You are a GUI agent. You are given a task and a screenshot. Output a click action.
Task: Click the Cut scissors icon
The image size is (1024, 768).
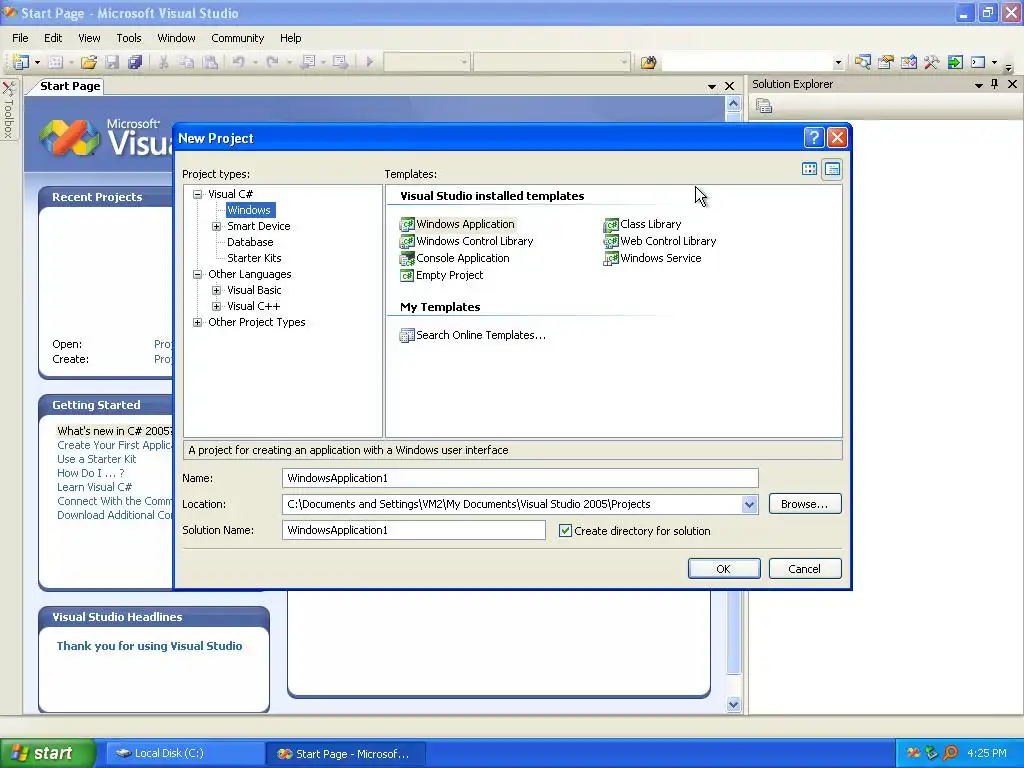164,62
